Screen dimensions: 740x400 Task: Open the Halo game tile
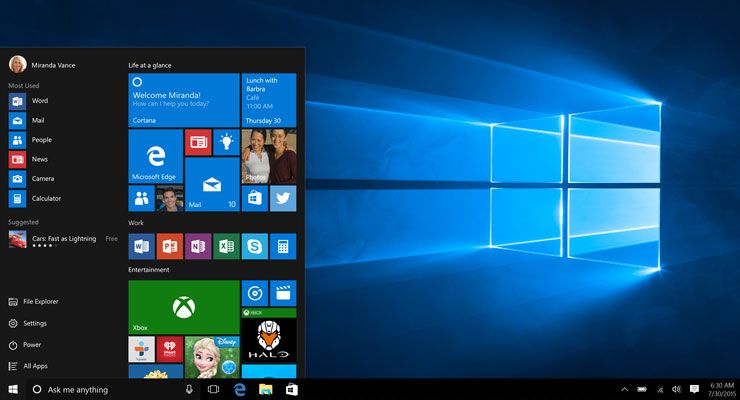268,340
